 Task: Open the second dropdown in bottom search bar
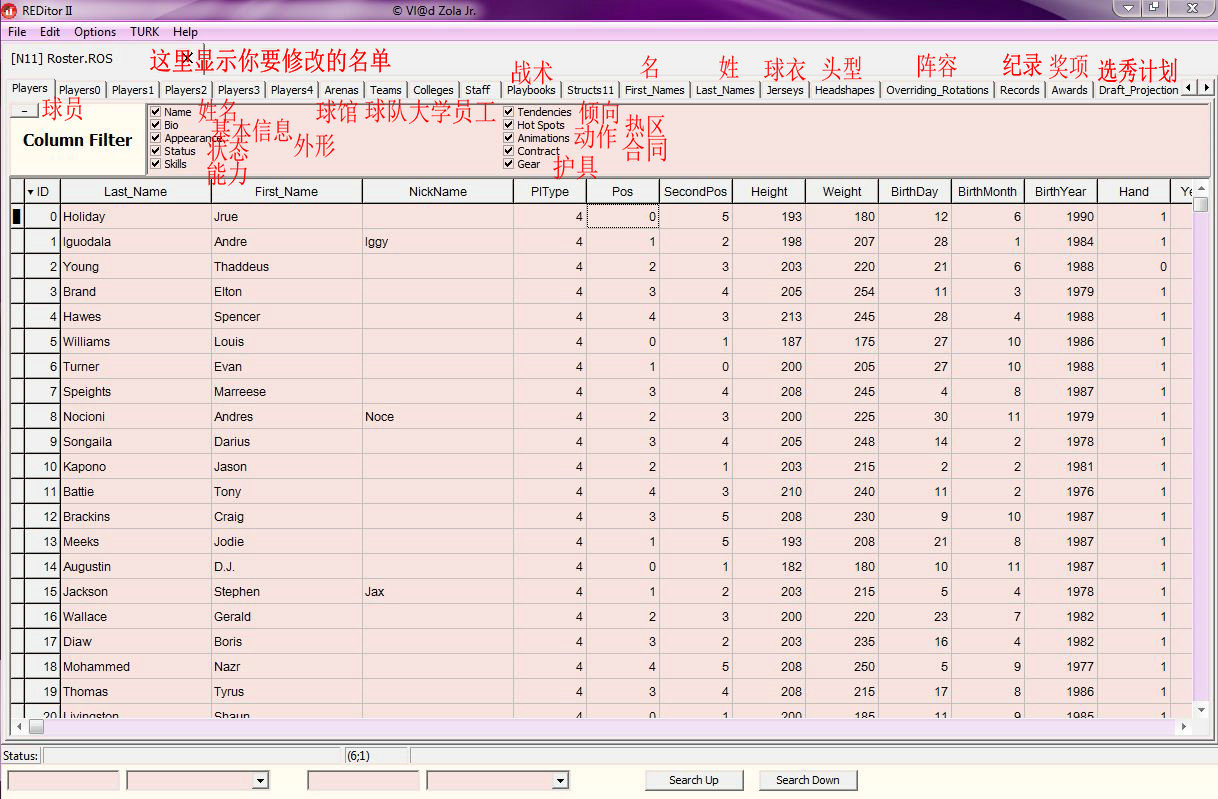click(560, 780)
